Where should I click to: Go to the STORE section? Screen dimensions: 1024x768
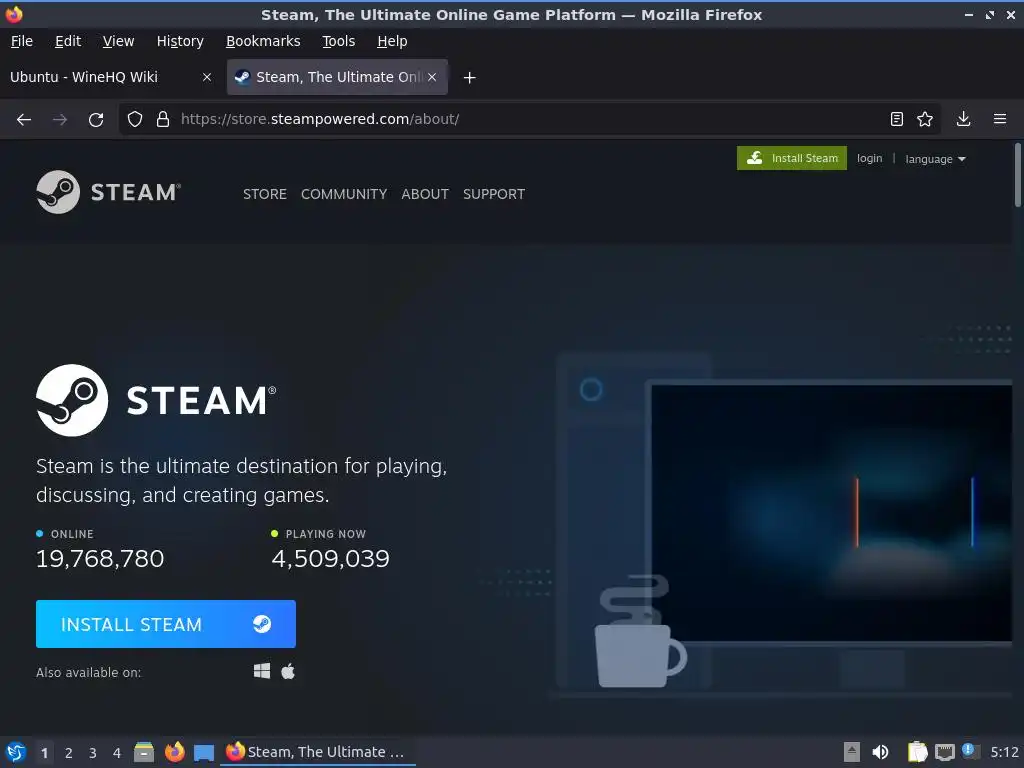[x=264, y=194]
